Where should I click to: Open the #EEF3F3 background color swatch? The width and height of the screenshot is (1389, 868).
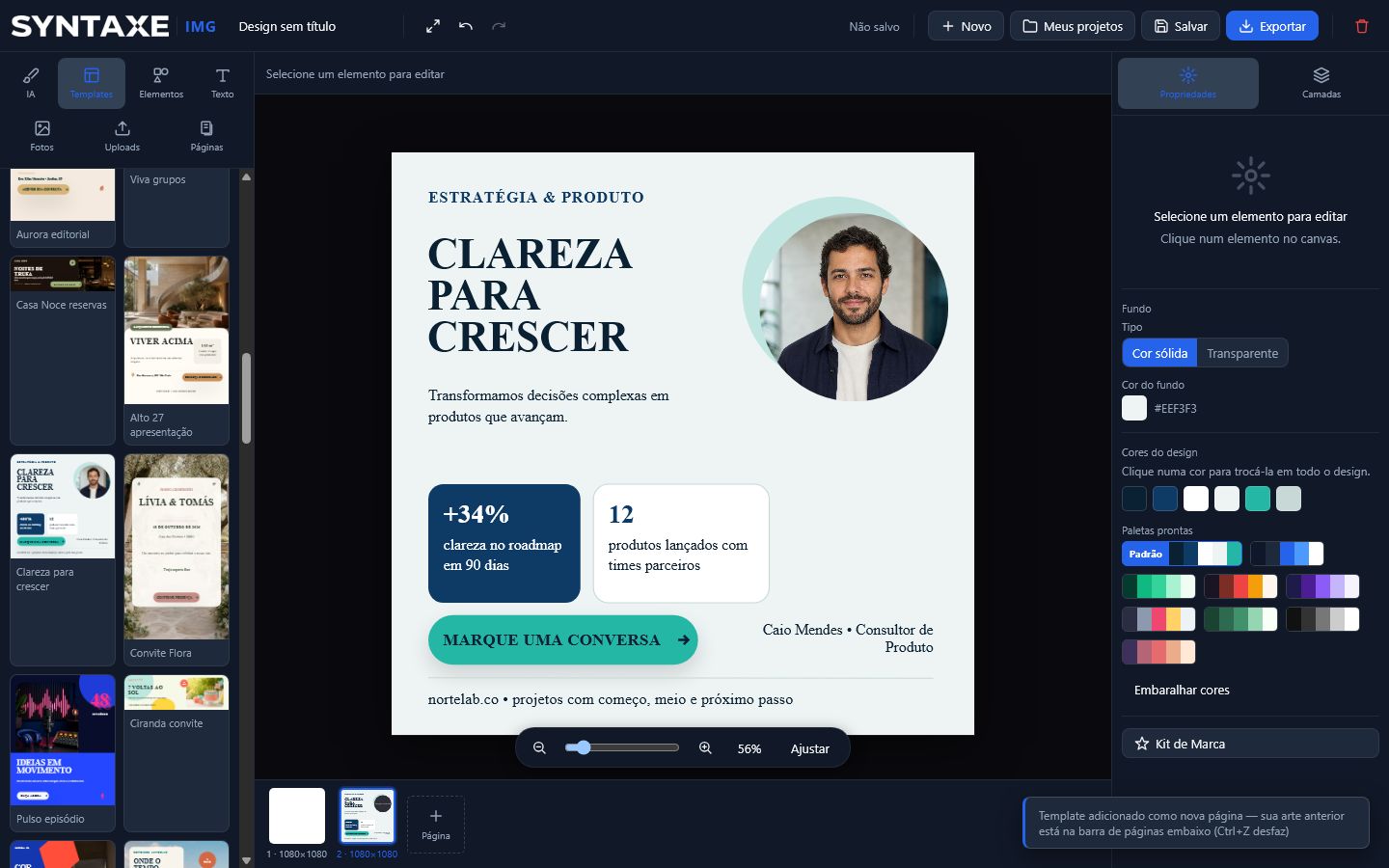click(x=1134, y=408)
